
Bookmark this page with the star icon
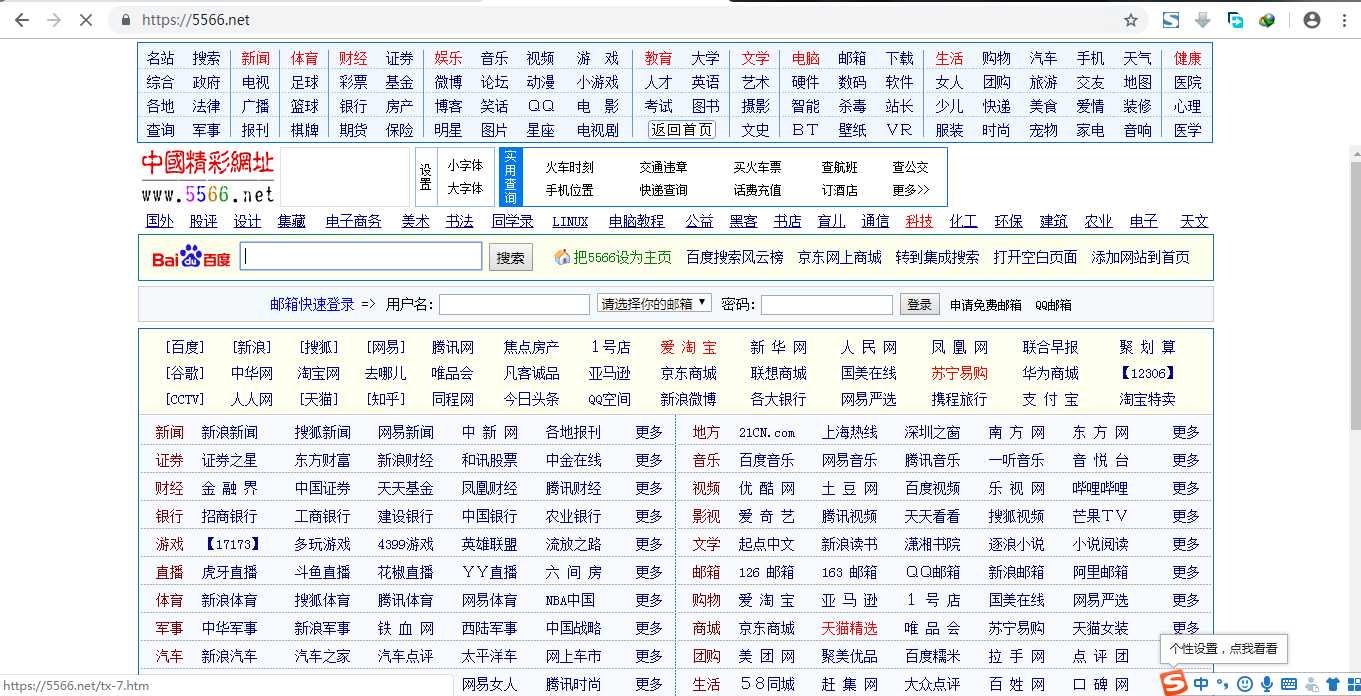coord(1131,20)
